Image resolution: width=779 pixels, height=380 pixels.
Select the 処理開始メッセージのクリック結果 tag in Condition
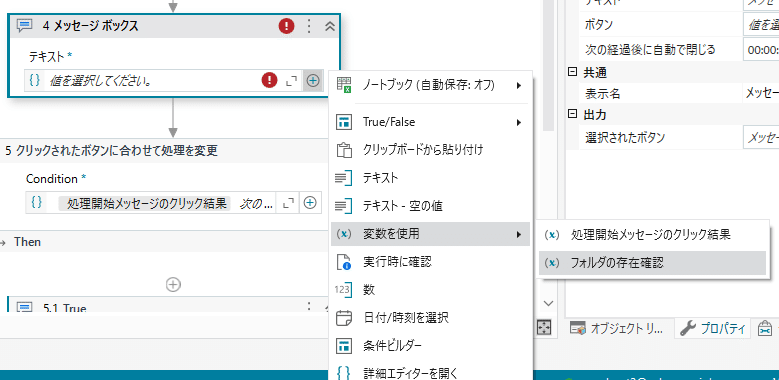[x=145, y=203]
